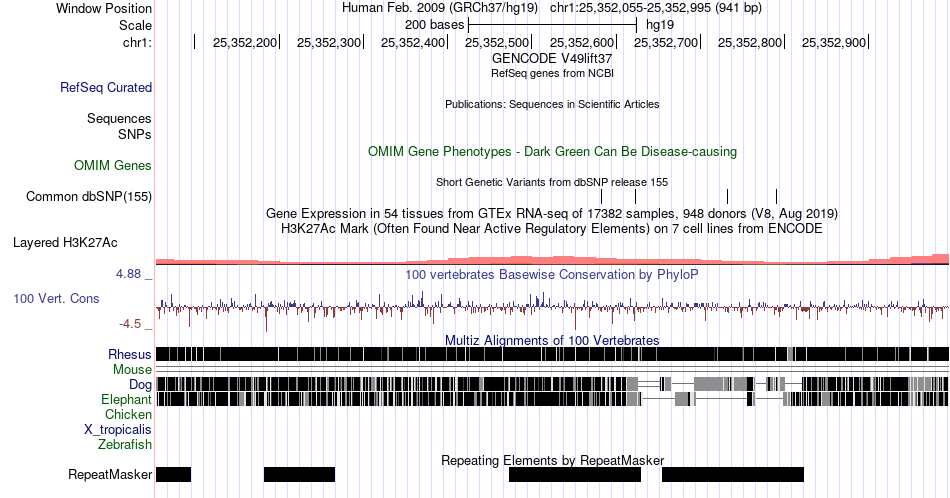Screen dimensions: 950x498
Task: Select the chr1: ruler label
Action: [138, 42]
